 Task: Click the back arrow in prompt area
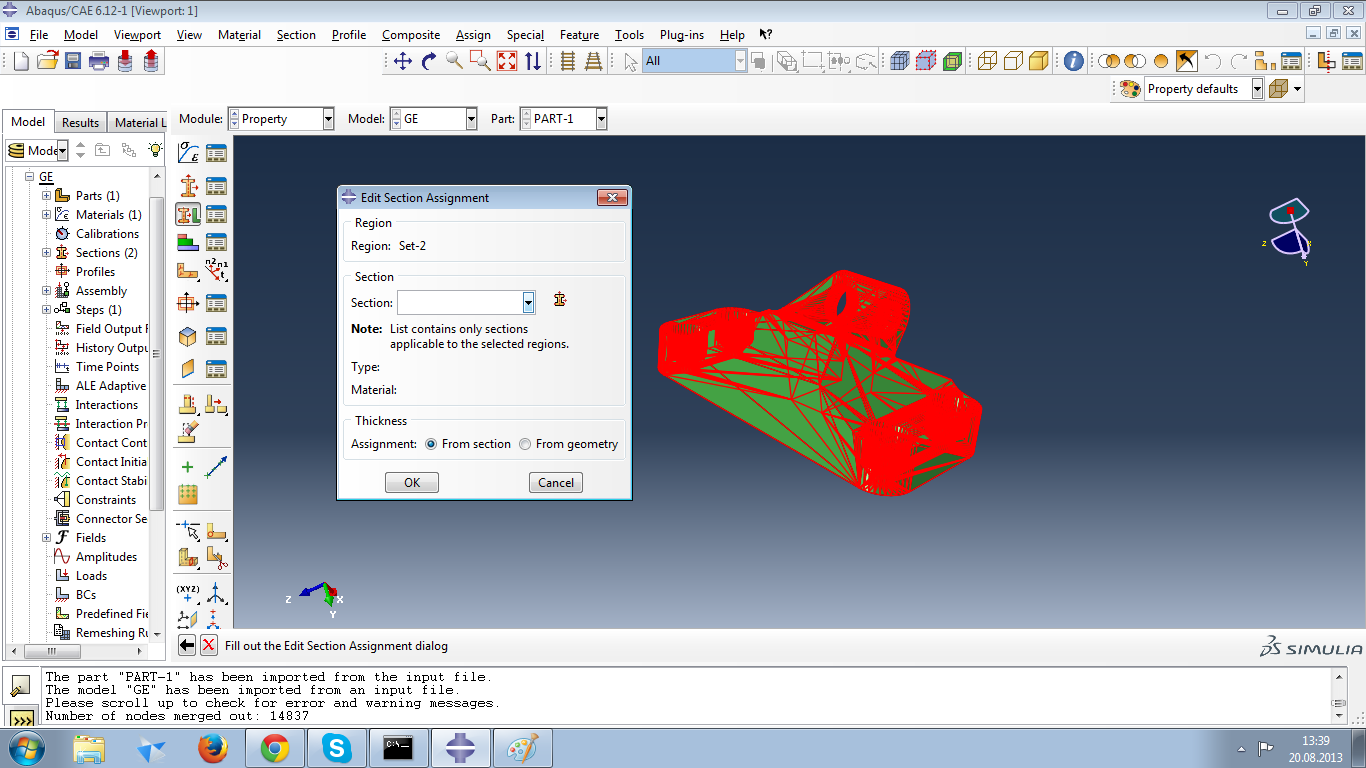click(187, 646)
